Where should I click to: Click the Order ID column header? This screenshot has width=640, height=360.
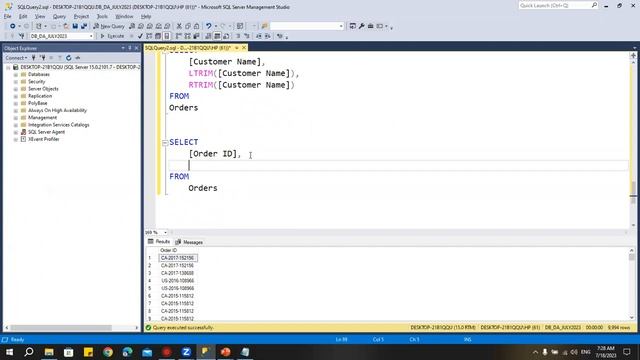[169, 250]
